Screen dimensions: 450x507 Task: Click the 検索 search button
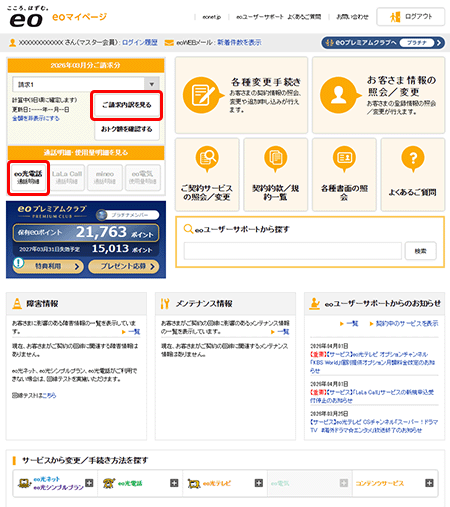421,251
